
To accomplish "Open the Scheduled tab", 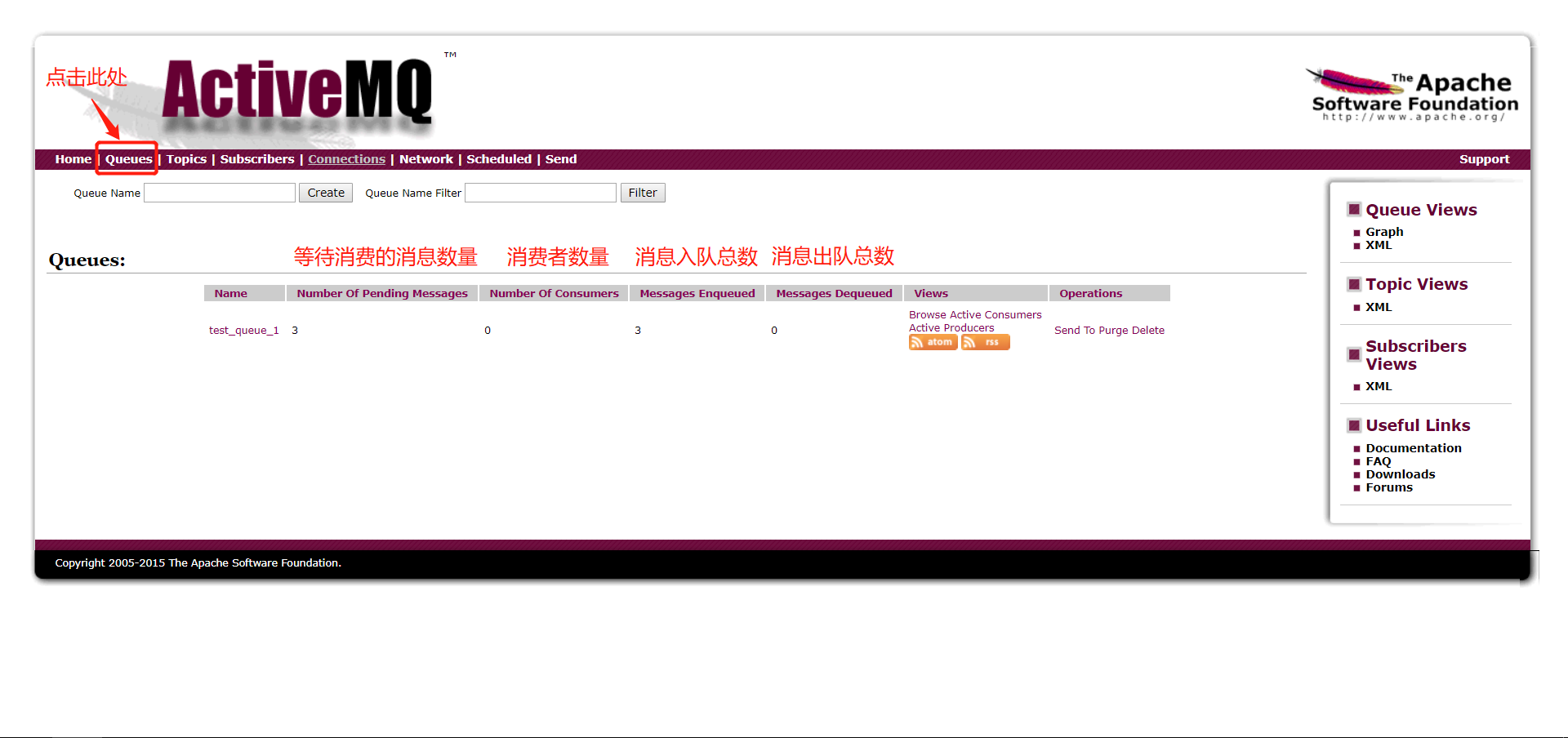I will 499,159.
